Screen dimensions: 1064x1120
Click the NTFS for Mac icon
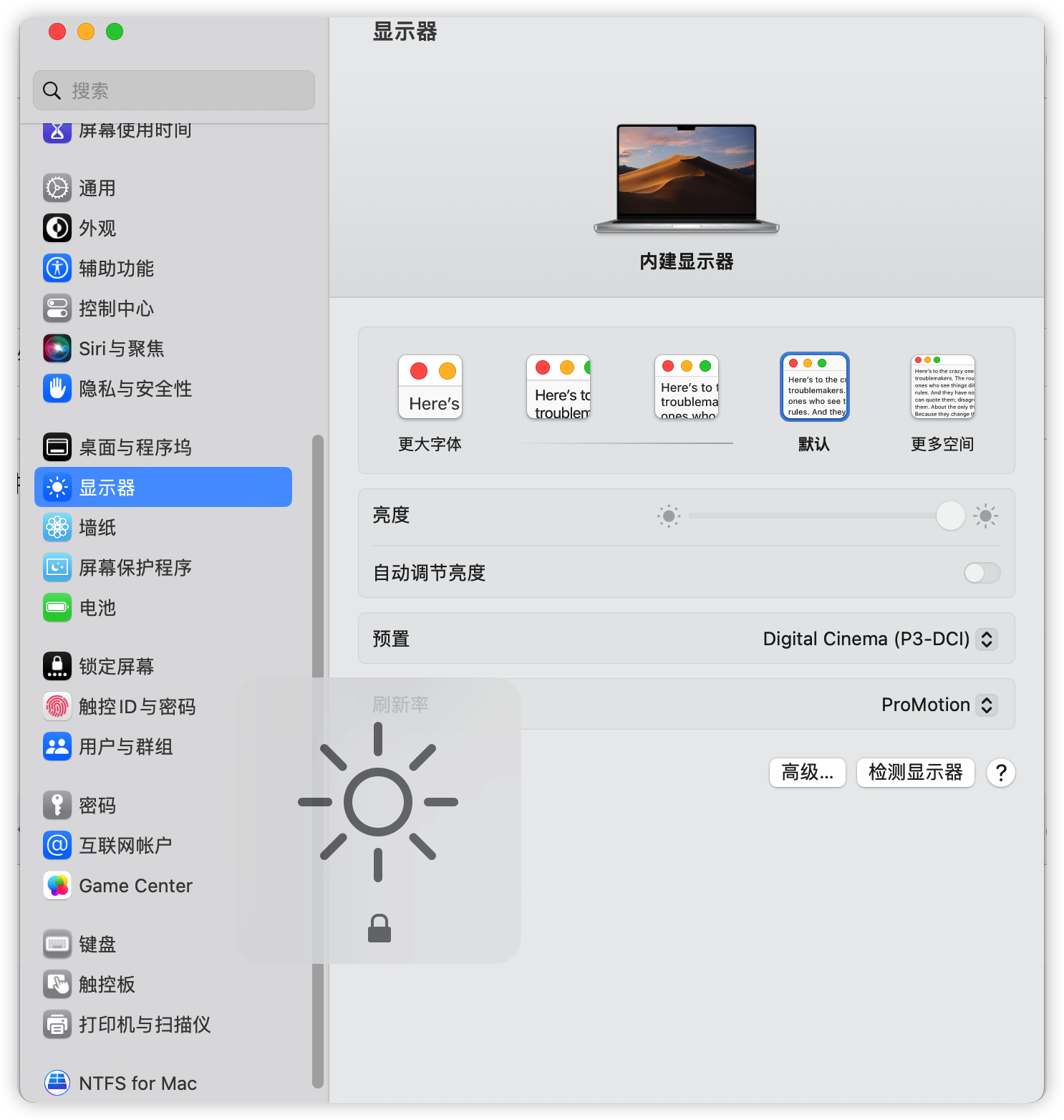57,1083
